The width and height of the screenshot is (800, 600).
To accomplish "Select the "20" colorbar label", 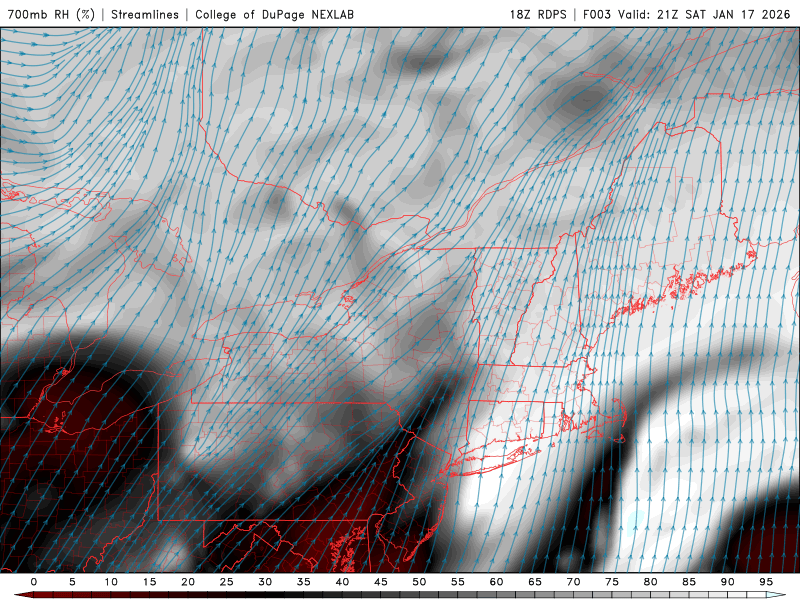I will [x=188, y=582].
